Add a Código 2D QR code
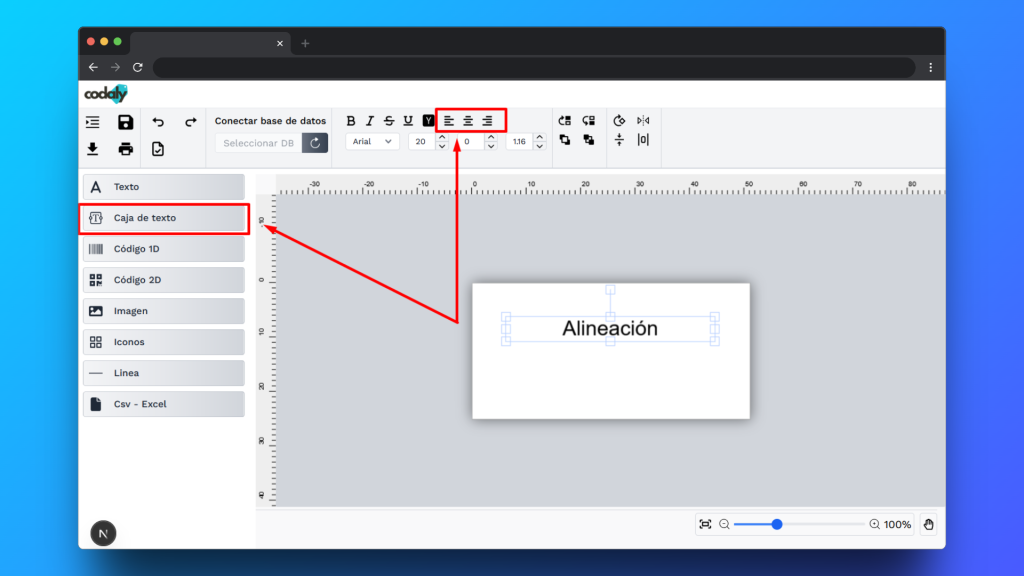 click(164, 280)
